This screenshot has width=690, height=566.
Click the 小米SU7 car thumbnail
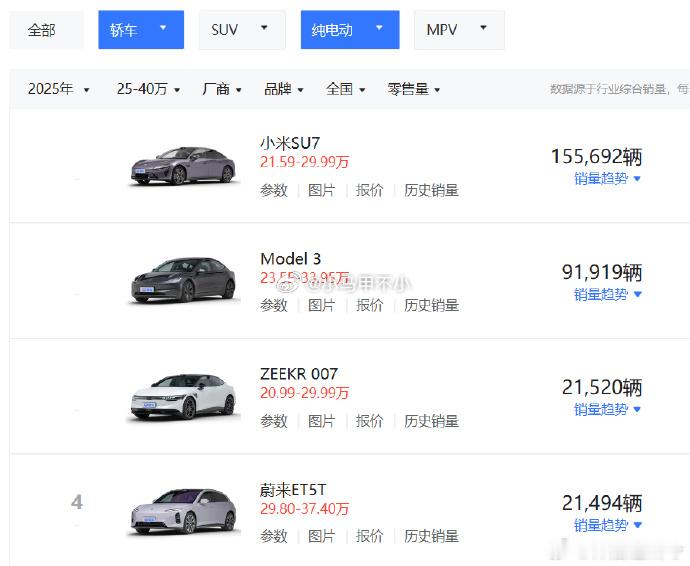(x=183, y=165)
